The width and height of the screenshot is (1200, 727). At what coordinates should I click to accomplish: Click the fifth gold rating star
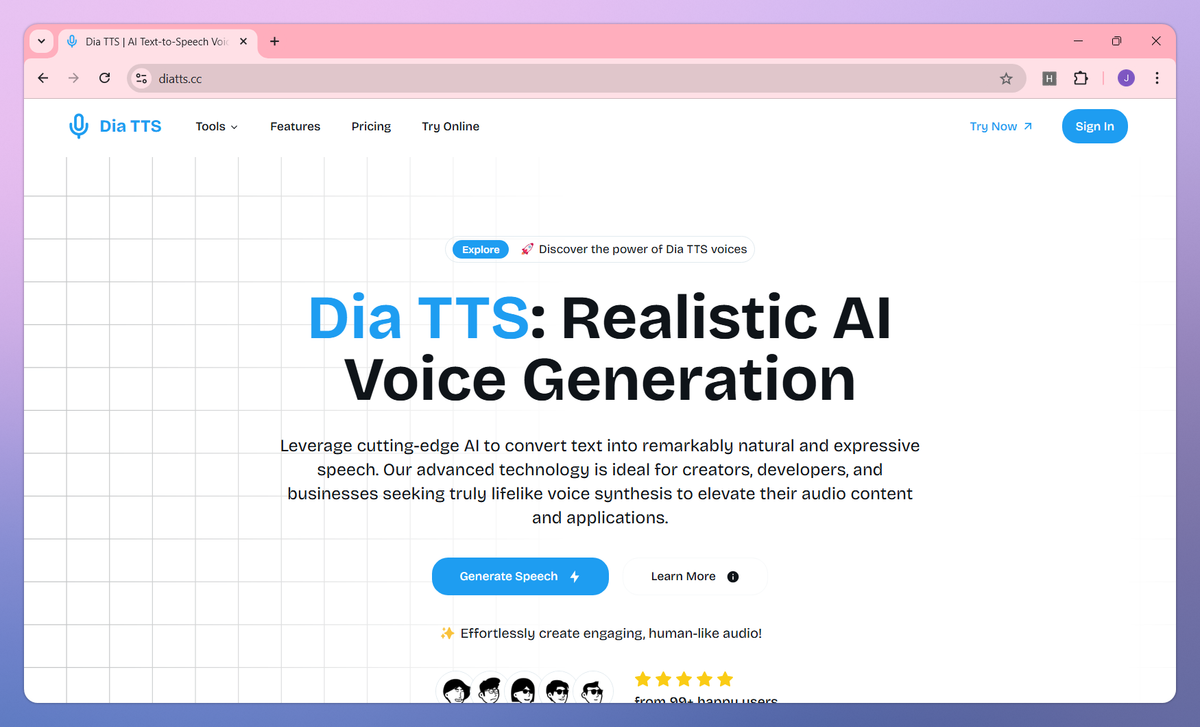point(725,679)
